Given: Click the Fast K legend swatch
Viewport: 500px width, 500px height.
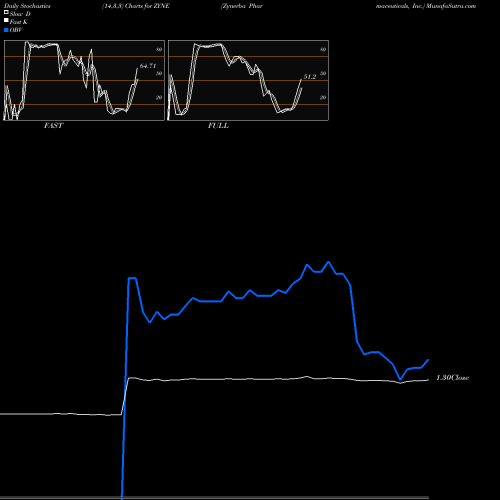Looking at the screenshot, I should [x=6, y=21].
